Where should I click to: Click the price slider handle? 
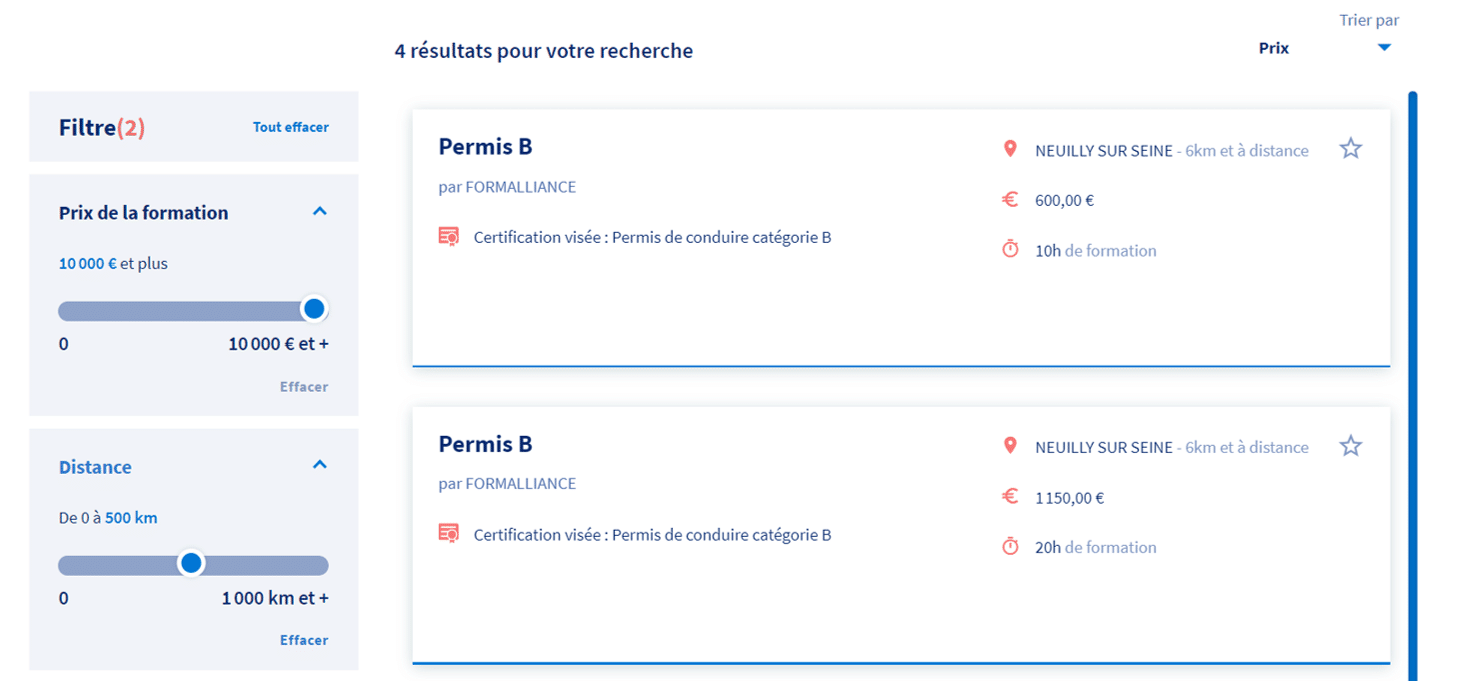click(x=314, y=309)
